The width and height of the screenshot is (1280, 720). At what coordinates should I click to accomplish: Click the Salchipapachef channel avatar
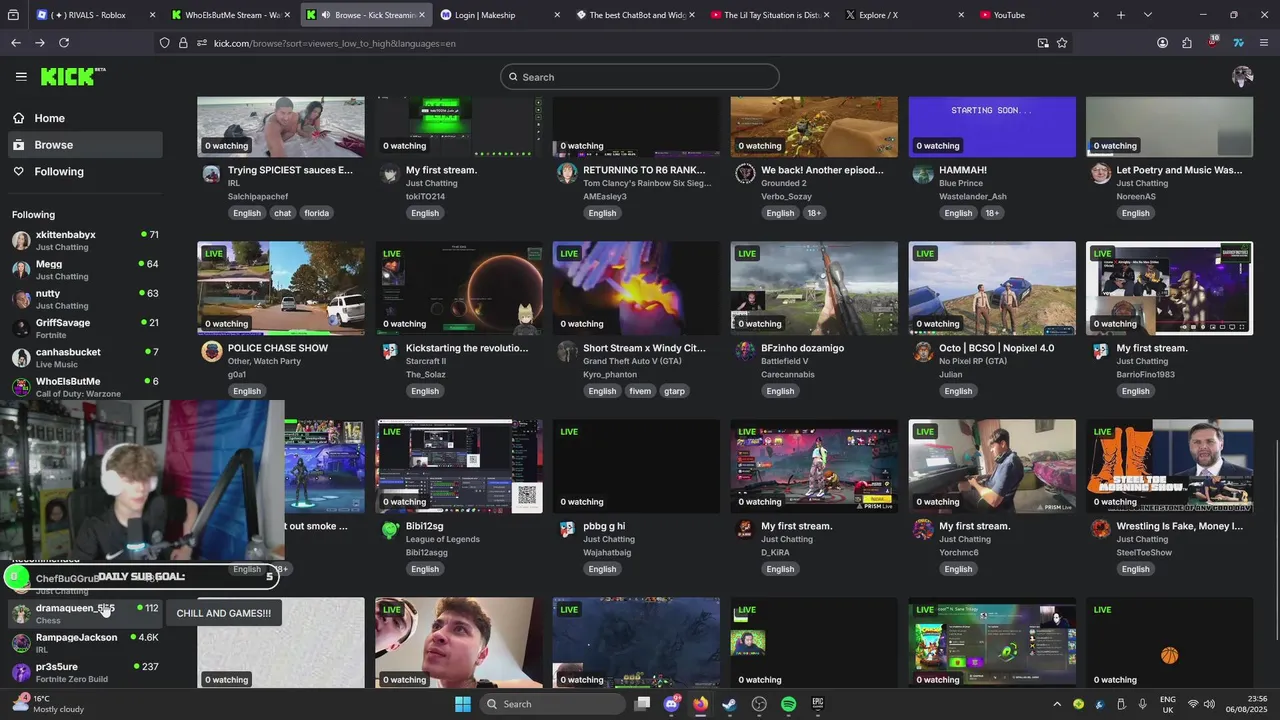point(211,173)
